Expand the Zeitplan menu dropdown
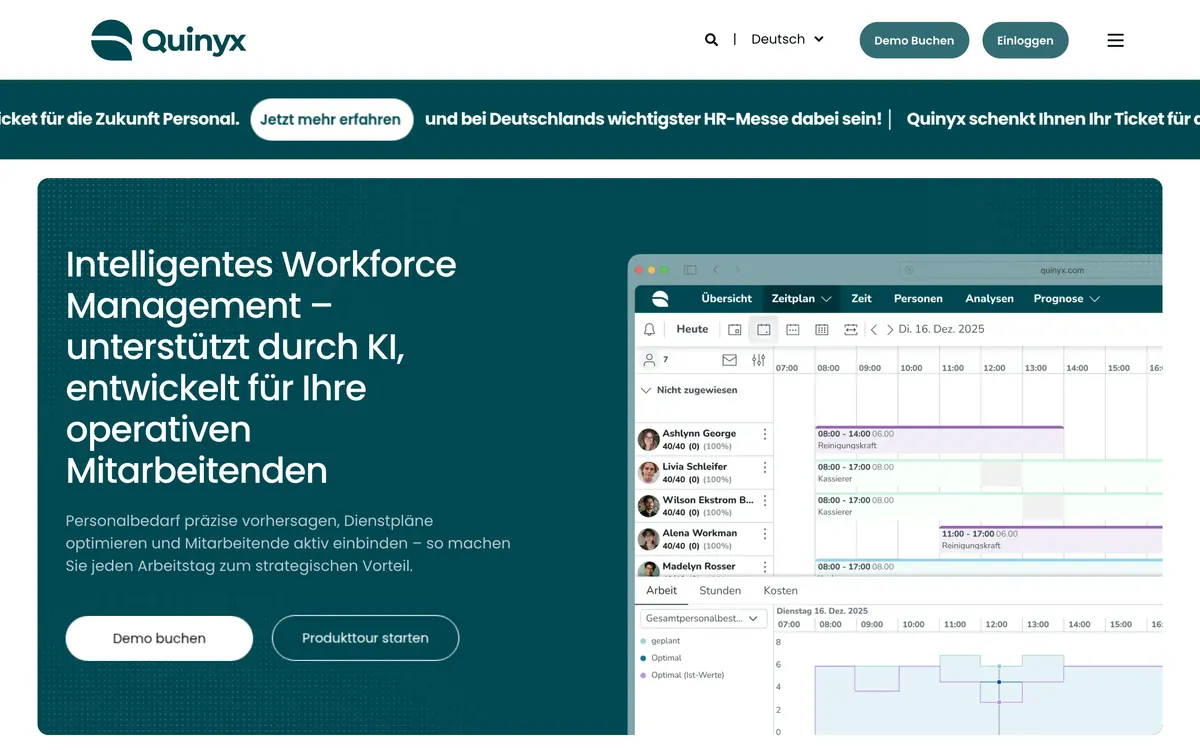 pyautogui.click(x=801, y=298)
